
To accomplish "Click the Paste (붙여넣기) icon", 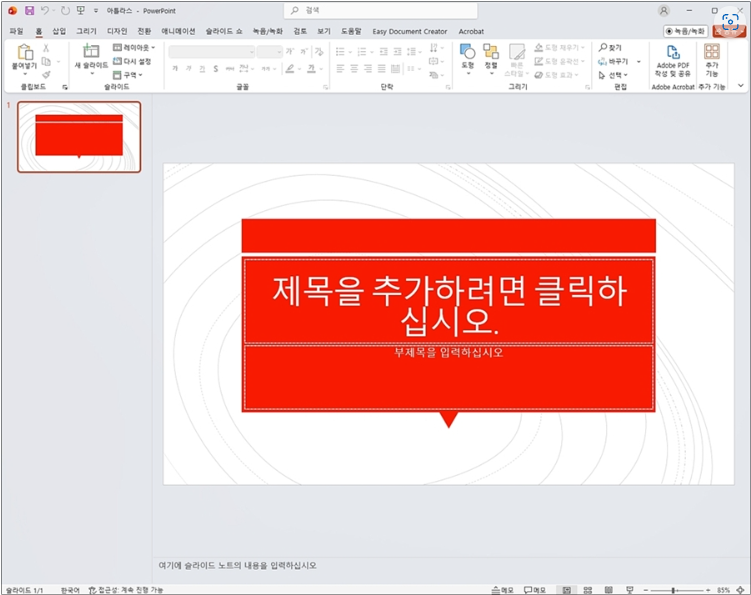I will click(x=22, y=55).
